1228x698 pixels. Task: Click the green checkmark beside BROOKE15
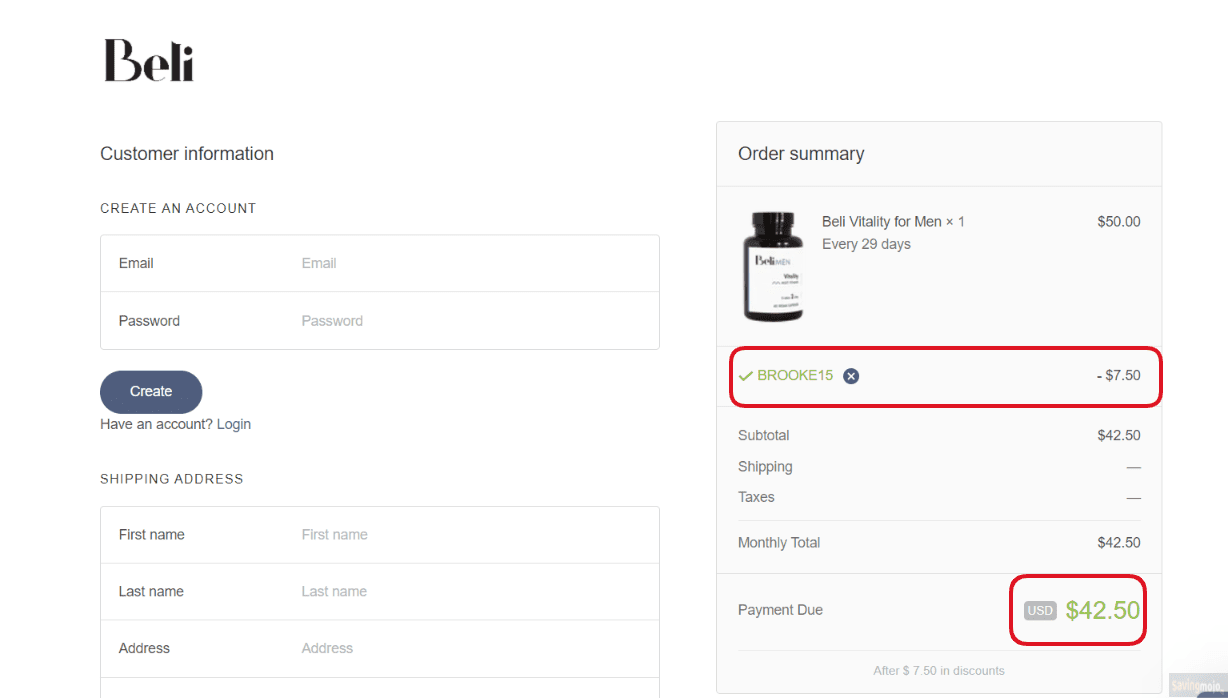point(745,376)
